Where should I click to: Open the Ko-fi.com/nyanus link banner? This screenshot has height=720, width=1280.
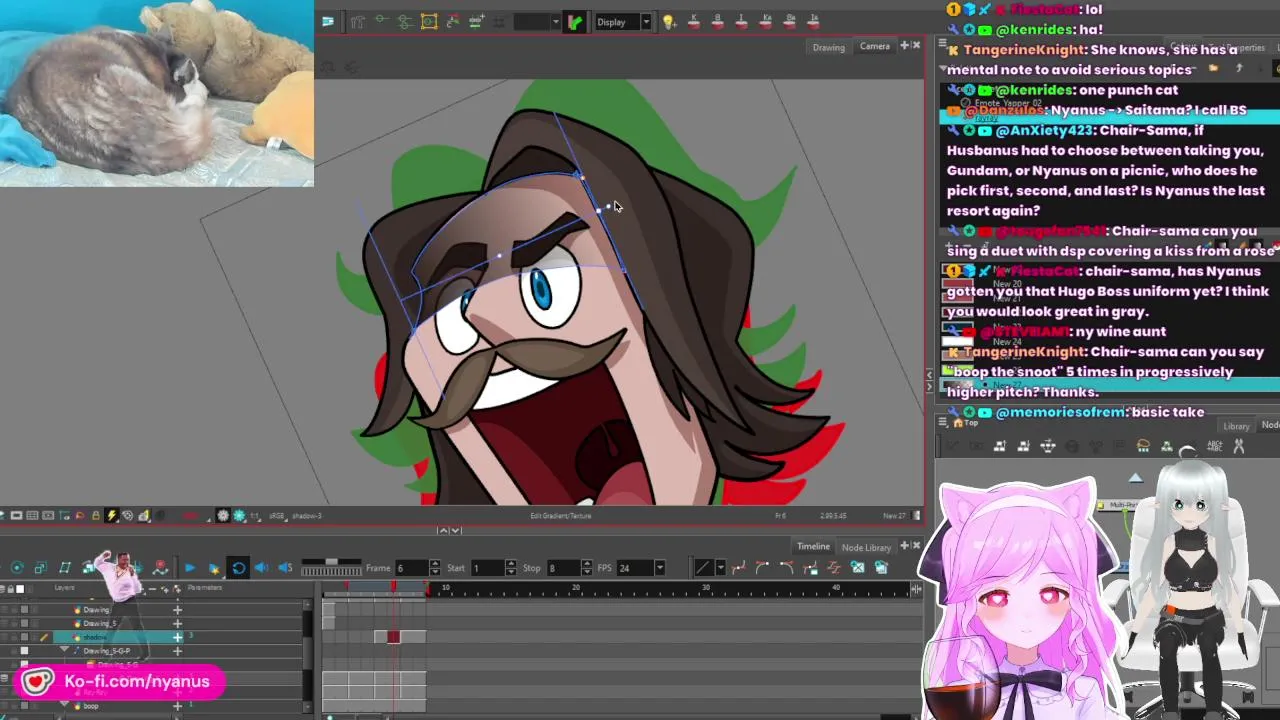(x=118, y=682)
